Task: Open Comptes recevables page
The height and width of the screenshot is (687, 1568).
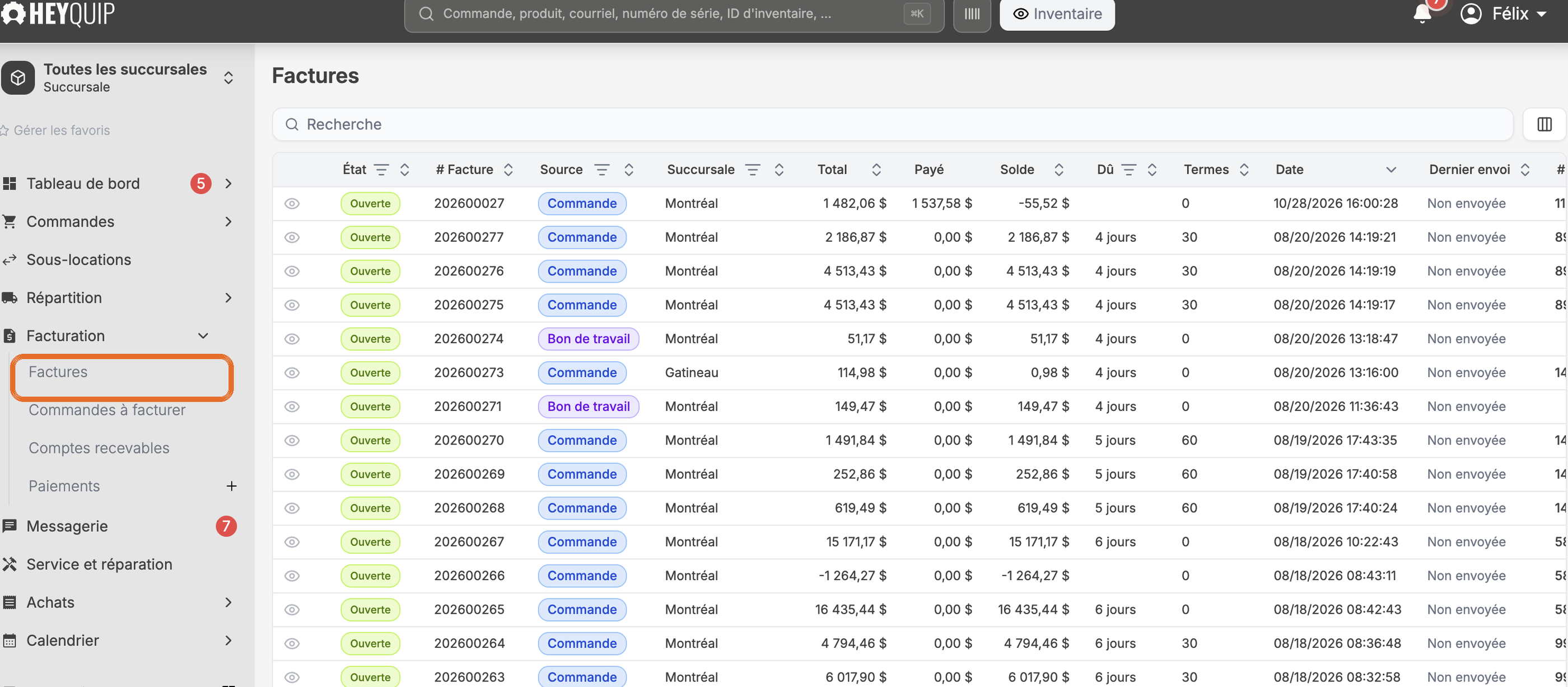Action: (99, 448)
